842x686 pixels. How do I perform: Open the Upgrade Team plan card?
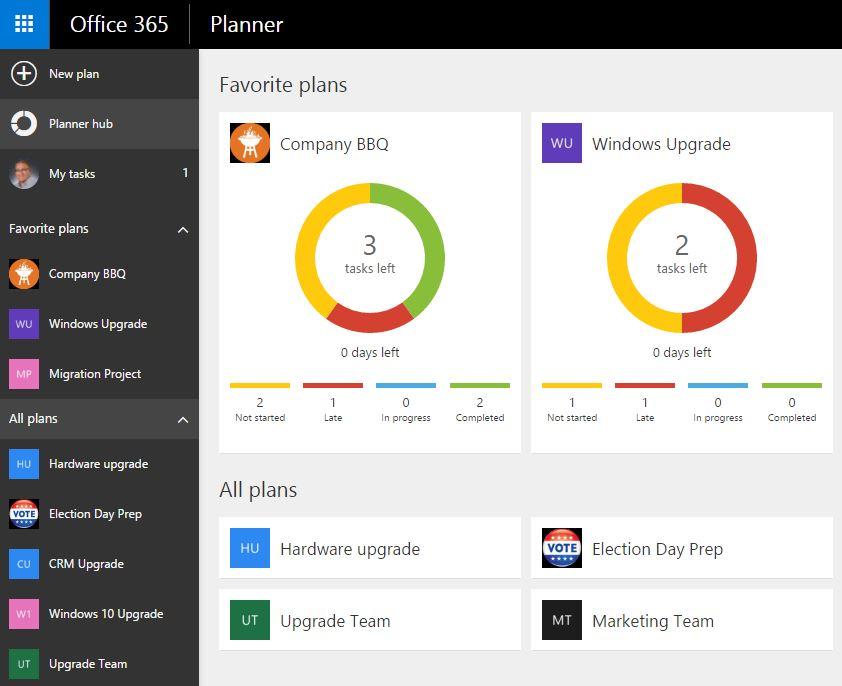click(370, 620)
